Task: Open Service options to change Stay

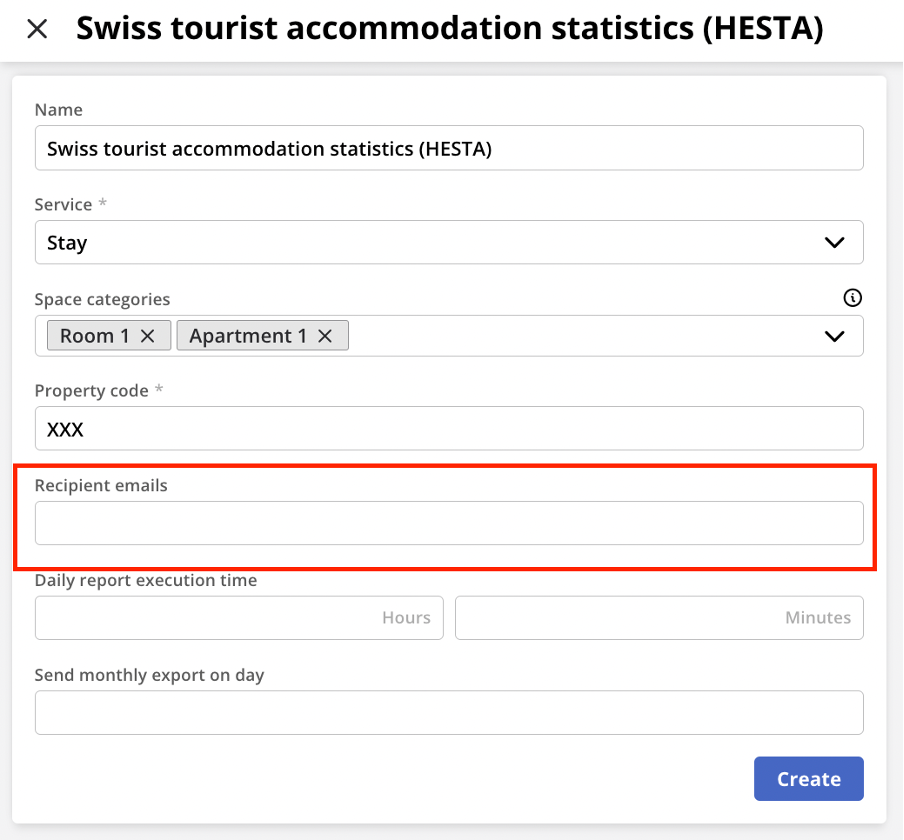Action: click(835, 242)
